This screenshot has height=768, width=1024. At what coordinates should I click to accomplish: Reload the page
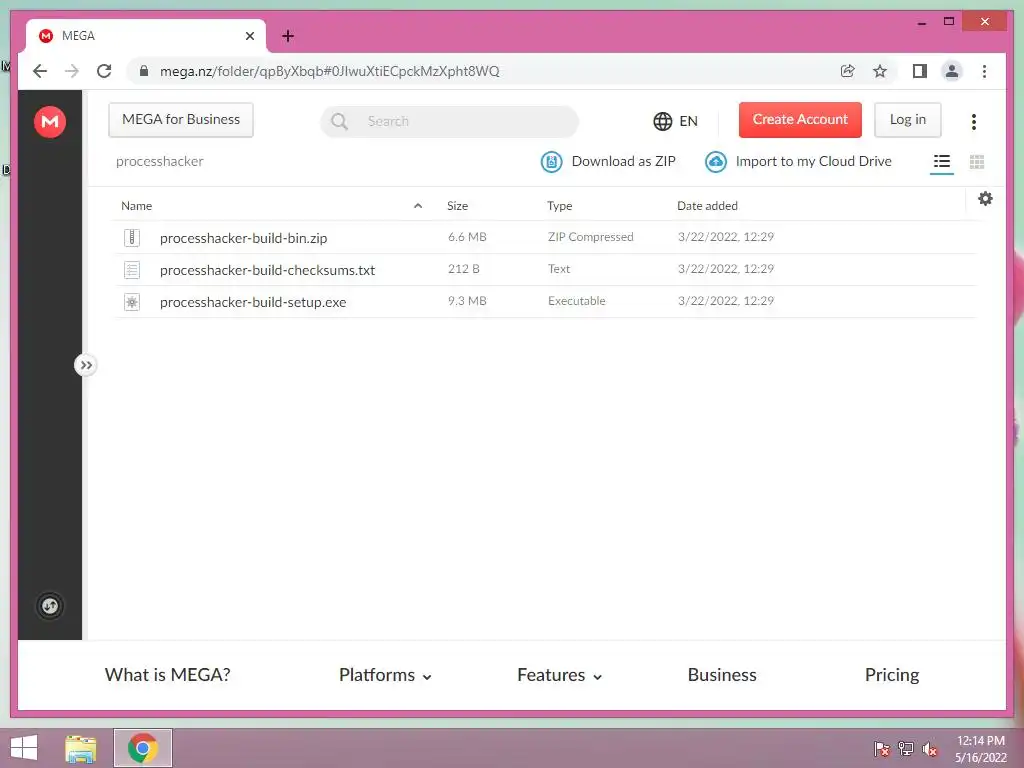(x=104, y=71)
